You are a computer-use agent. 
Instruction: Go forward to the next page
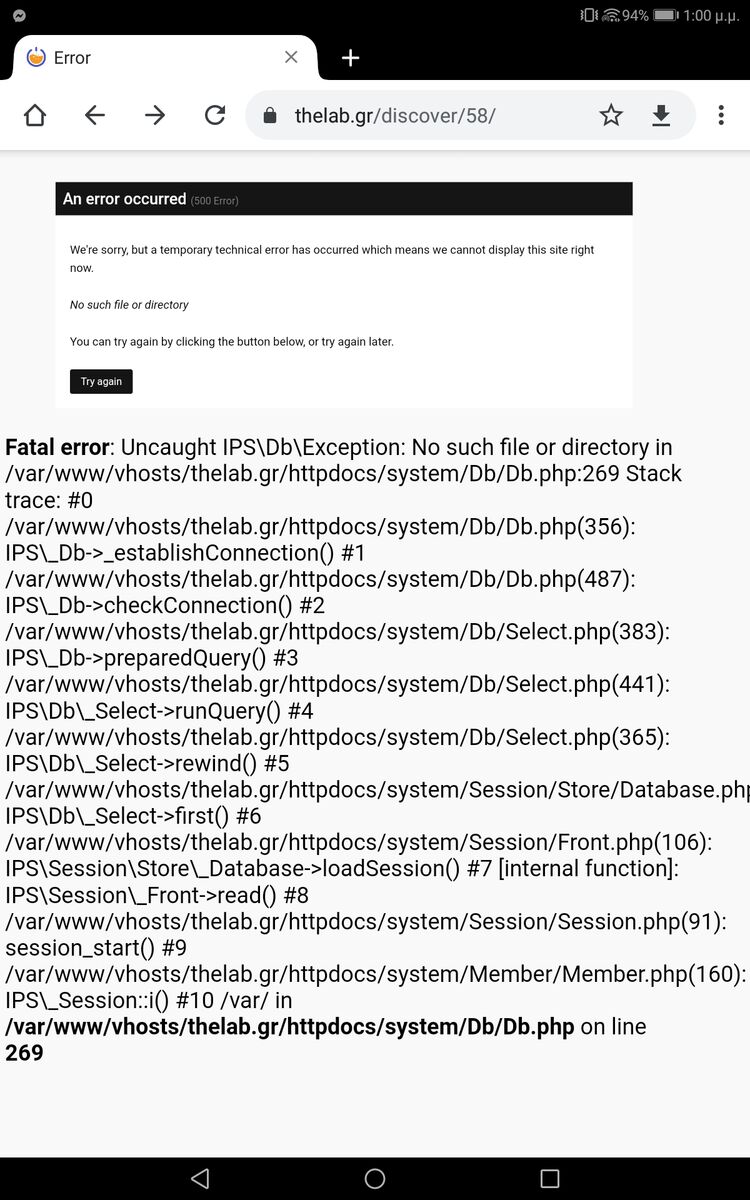[155, 116]
